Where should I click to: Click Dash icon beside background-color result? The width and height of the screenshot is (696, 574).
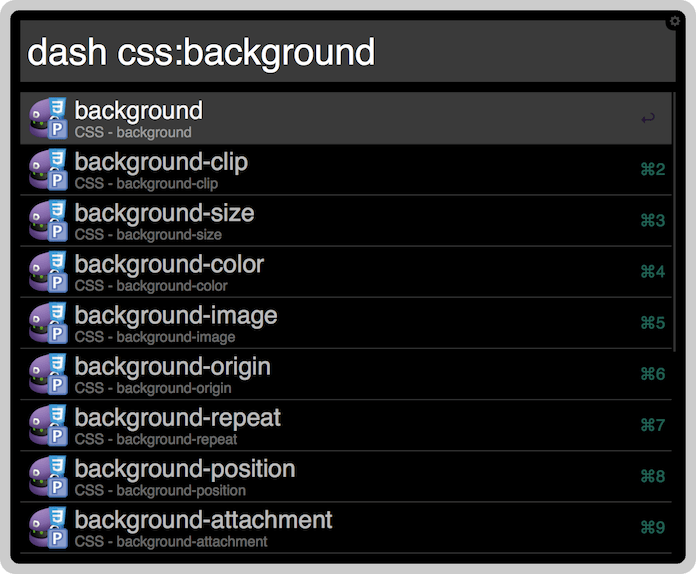pyautogui.click(x=48, y=272)
